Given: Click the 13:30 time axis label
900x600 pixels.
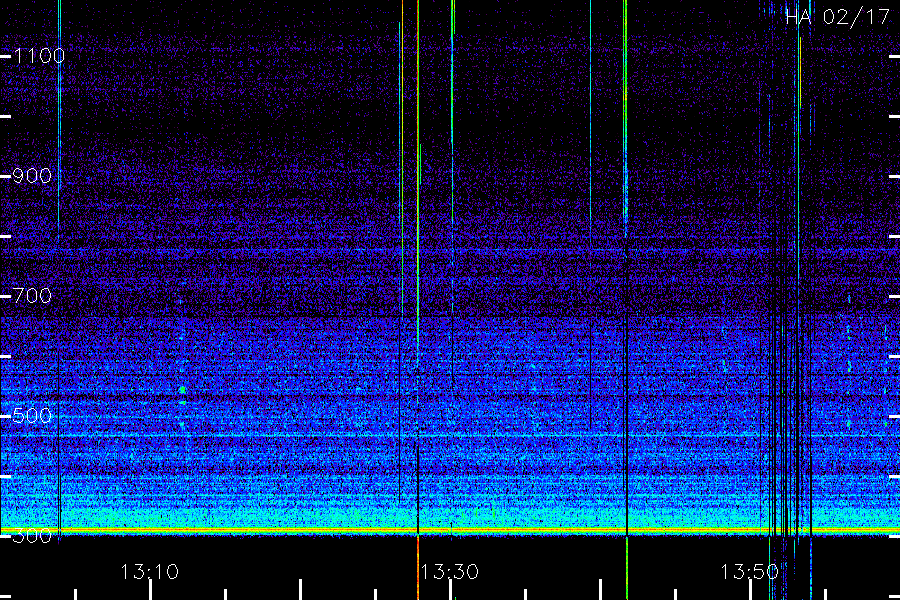Looking at the screenshot, I should [x=449, y=572].
